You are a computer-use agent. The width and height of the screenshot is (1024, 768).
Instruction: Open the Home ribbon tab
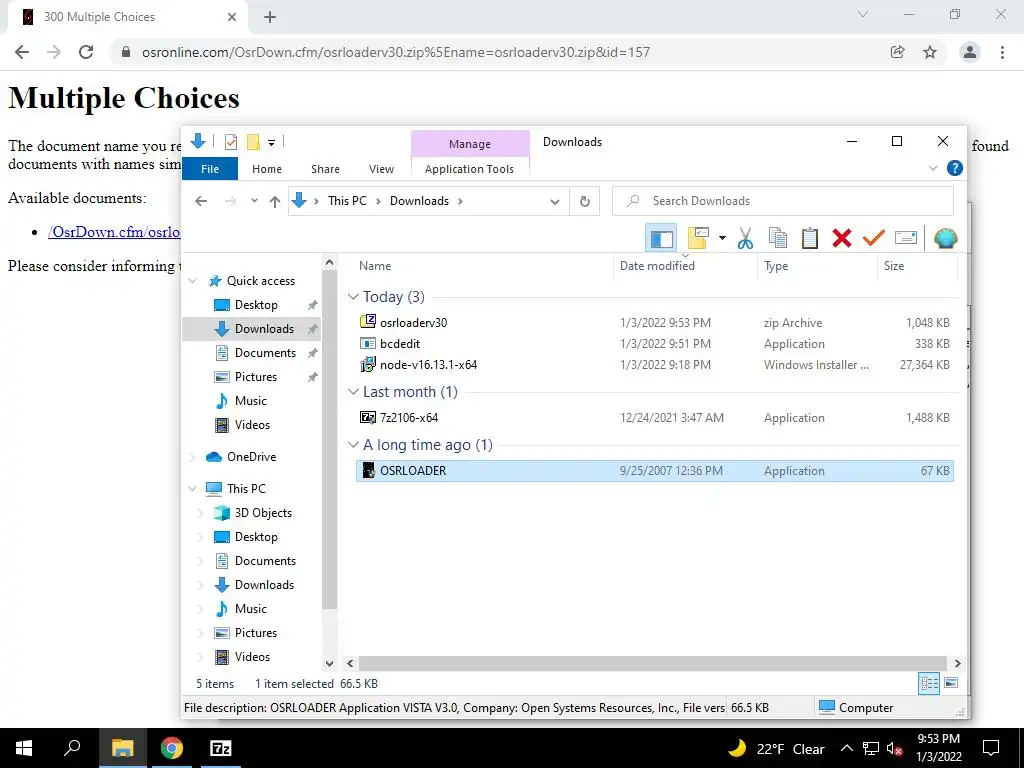(x=266, y=169)
